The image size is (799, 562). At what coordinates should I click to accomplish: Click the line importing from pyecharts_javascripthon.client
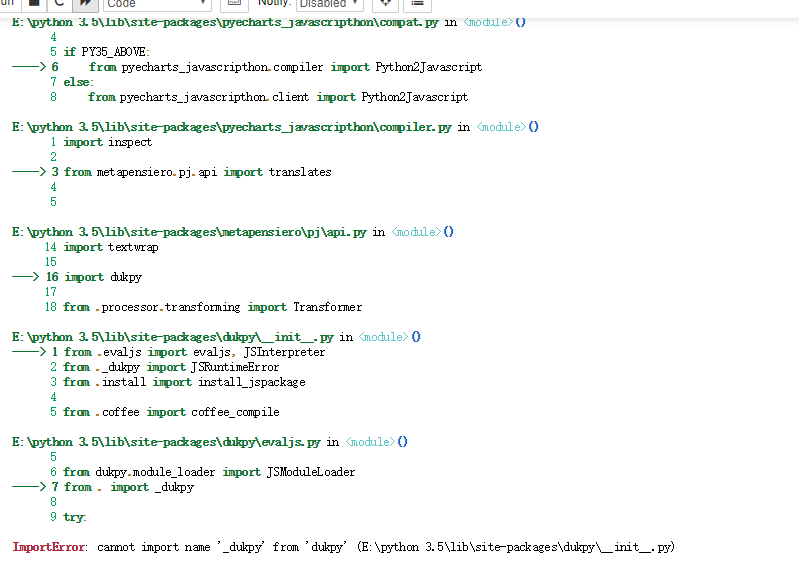coord(278,97)
